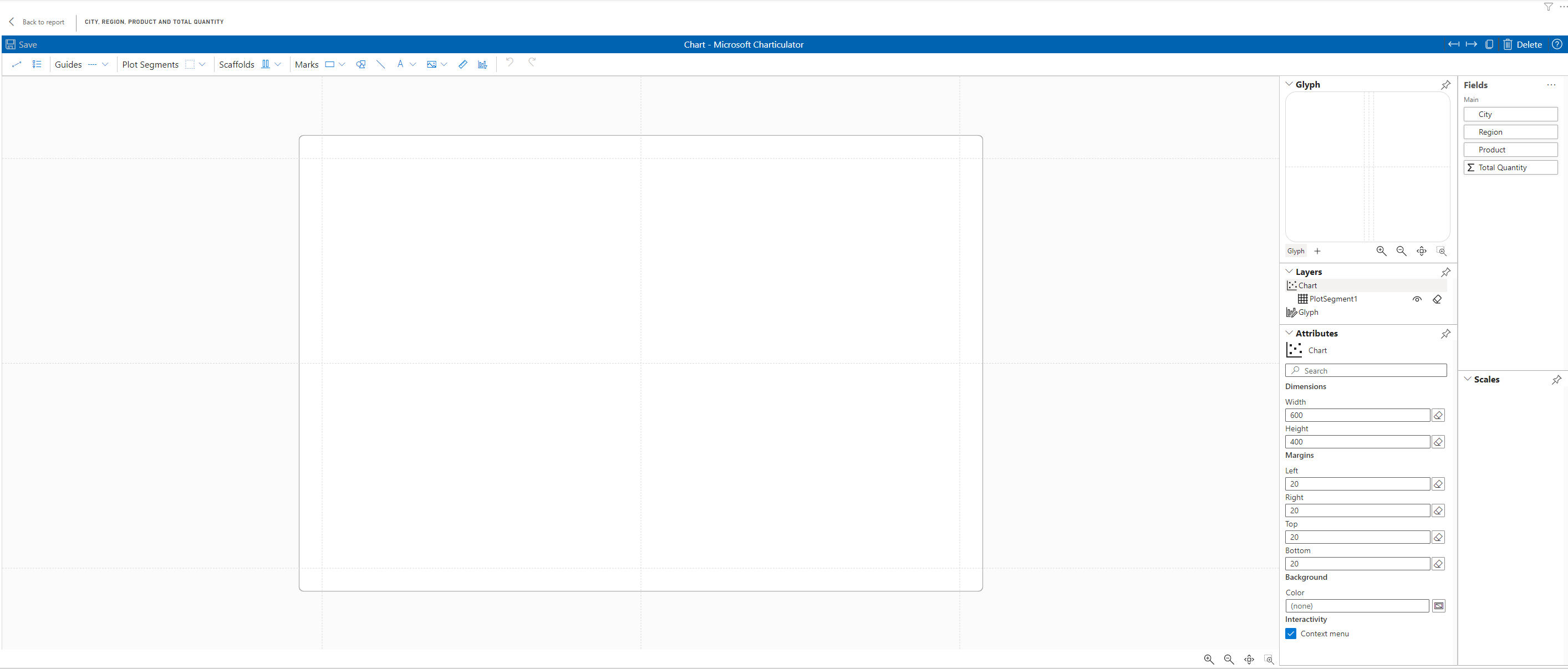Click the Delete trash icon
Image resolution: width=1568 pixels, height=669 pixels.
click(1508, 44)
